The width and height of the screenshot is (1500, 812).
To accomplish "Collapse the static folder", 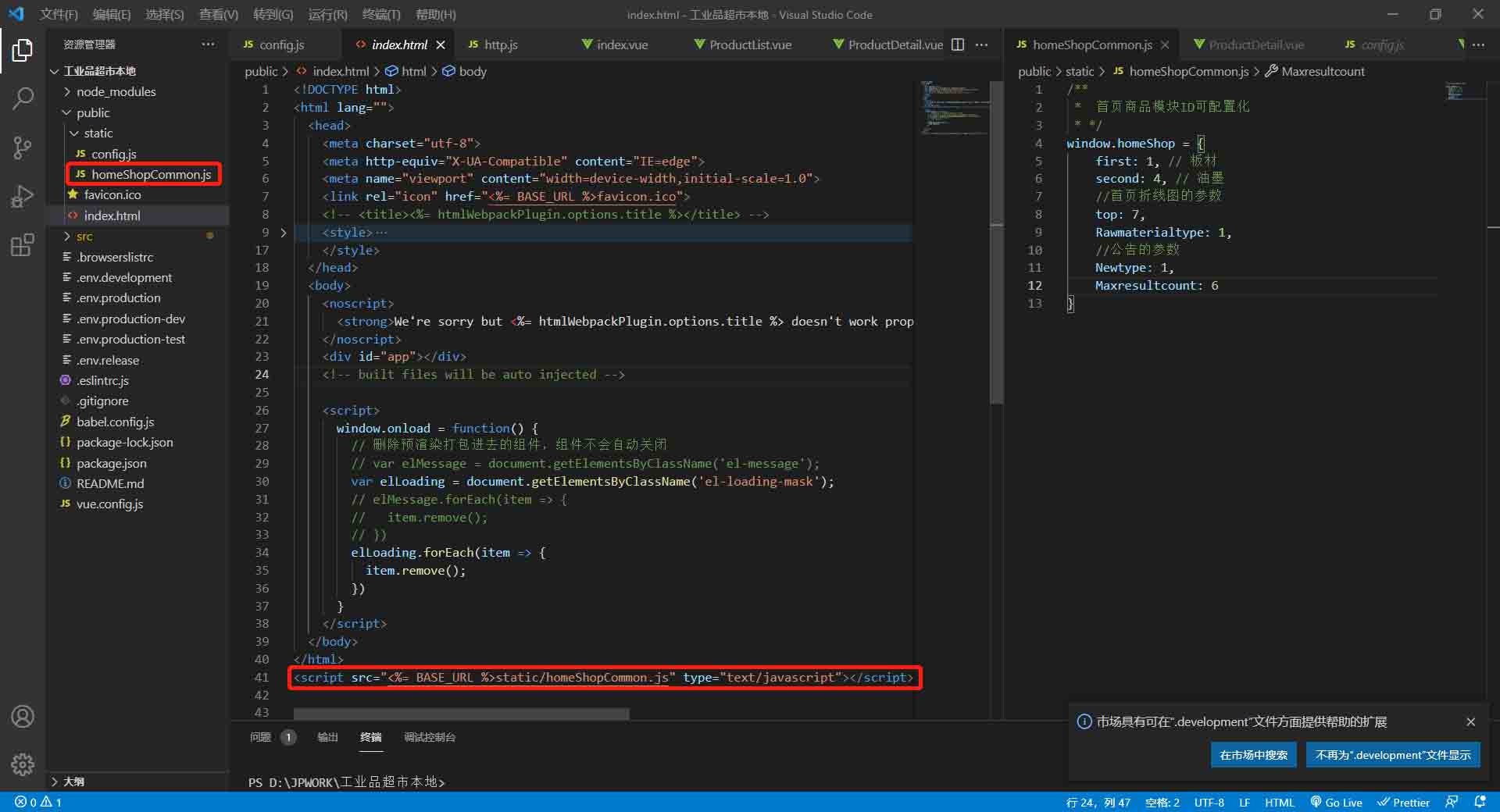I will tap(98, 134).
